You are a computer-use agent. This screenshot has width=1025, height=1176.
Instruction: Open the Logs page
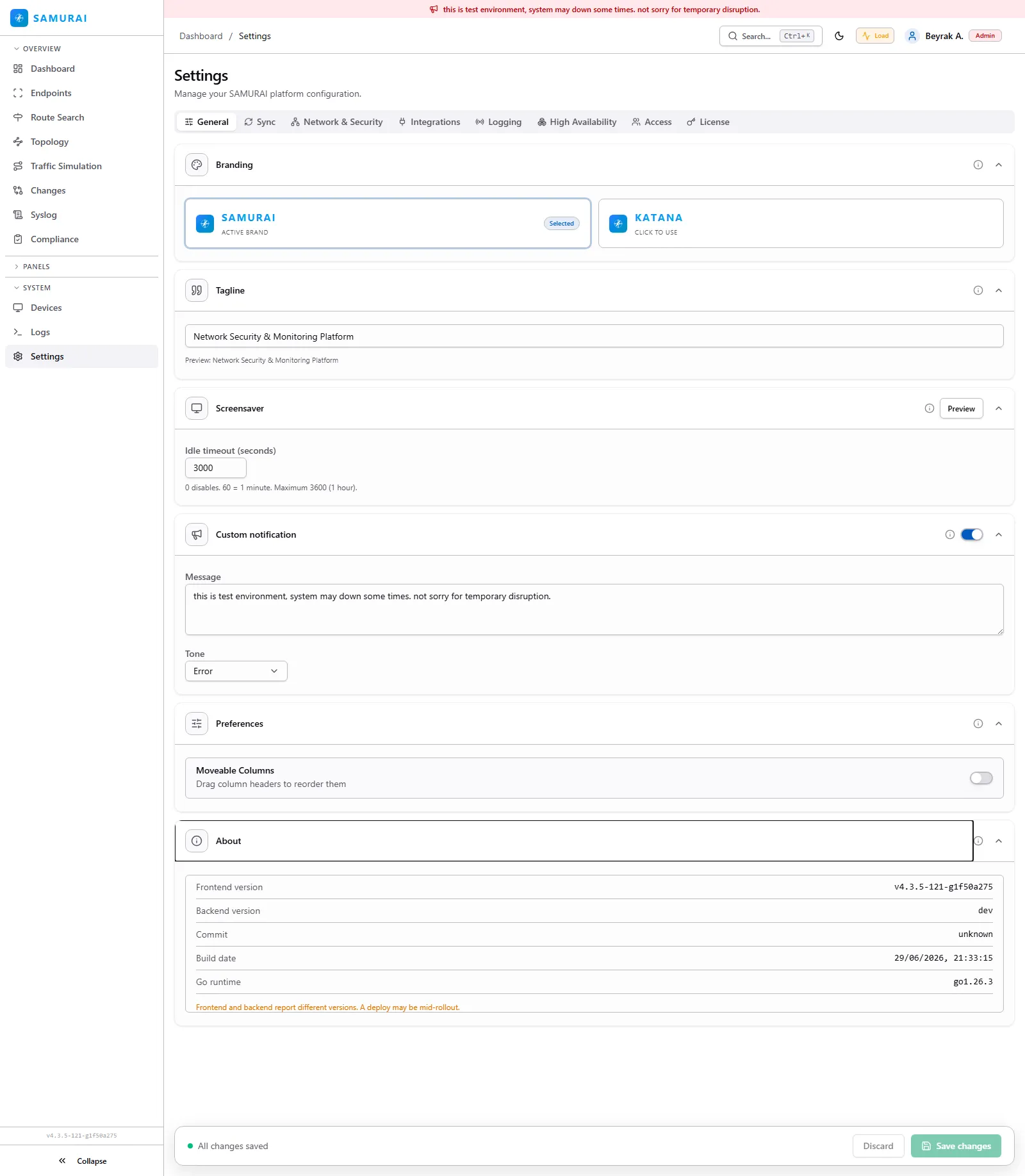pyautogui.click(x=81, y=332)
